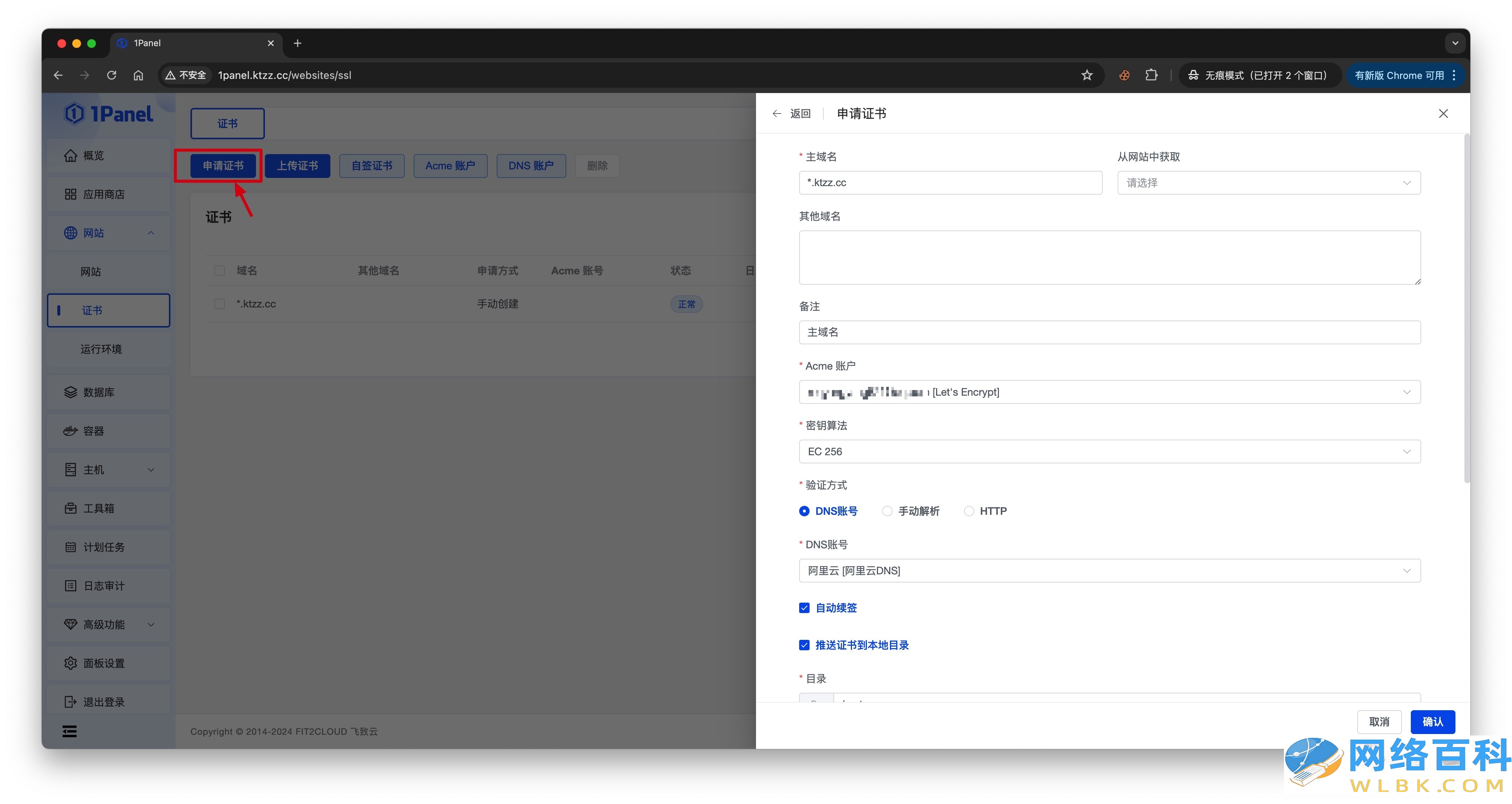Open the 从网站中获取 dropdown

coord(1269,183)
